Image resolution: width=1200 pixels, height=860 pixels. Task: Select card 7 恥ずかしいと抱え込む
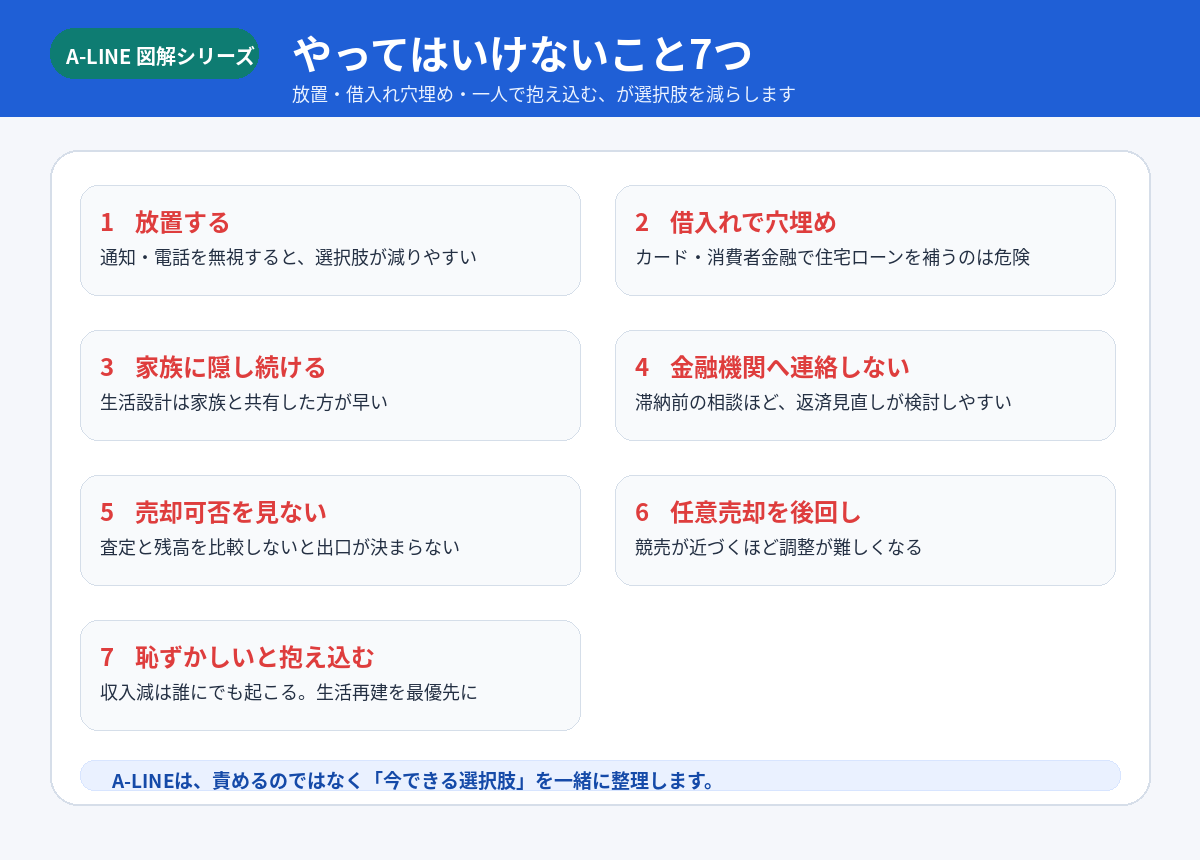(330, 675)
